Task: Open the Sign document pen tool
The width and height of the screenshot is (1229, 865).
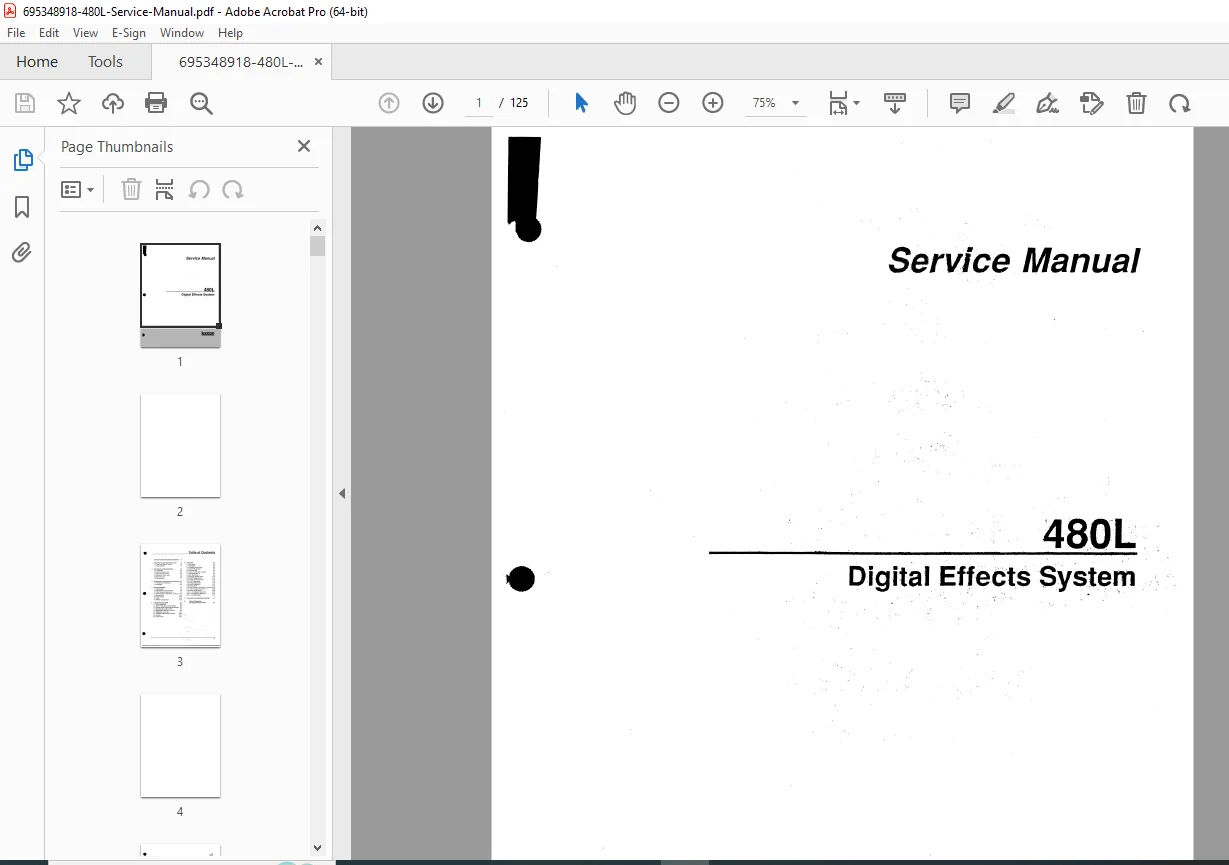Action: pos(1047,103)
